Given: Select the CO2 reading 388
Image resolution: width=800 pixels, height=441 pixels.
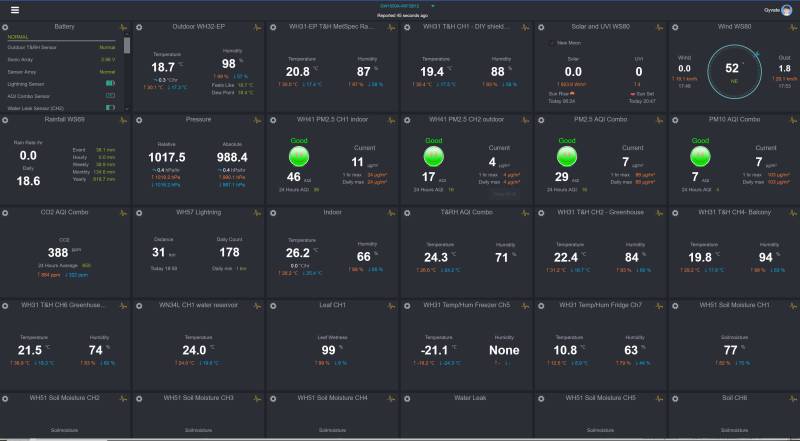Looking at the screenshot, I should 58,253.
